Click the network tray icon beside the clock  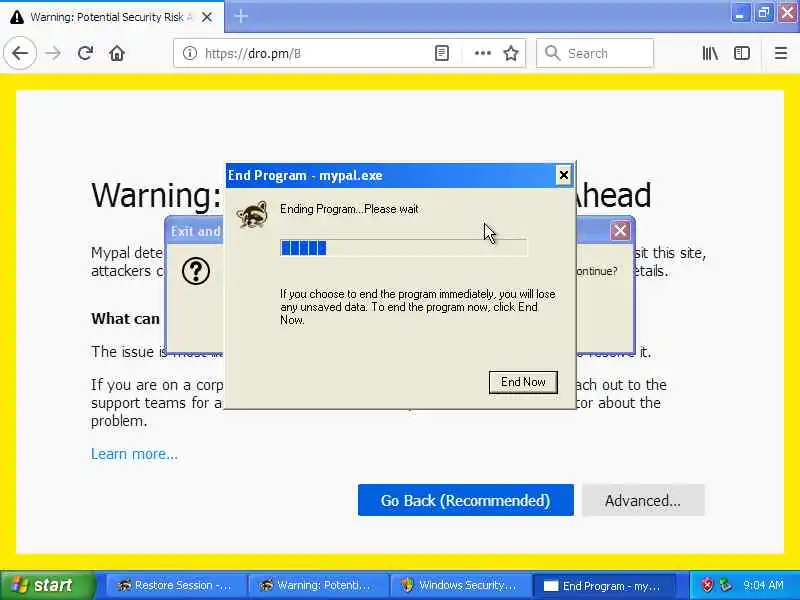pos(726,585)
